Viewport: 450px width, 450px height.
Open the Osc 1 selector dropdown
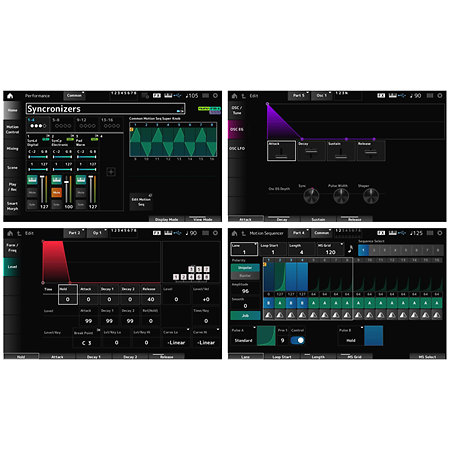coord(322,96)
